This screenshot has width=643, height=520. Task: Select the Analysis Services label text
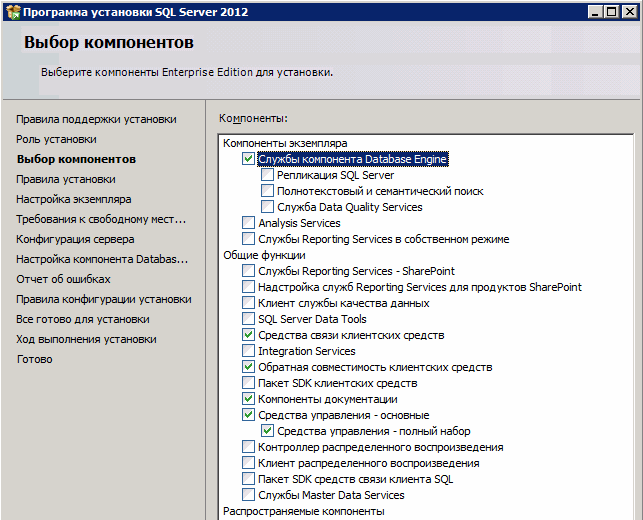[299, 223]
